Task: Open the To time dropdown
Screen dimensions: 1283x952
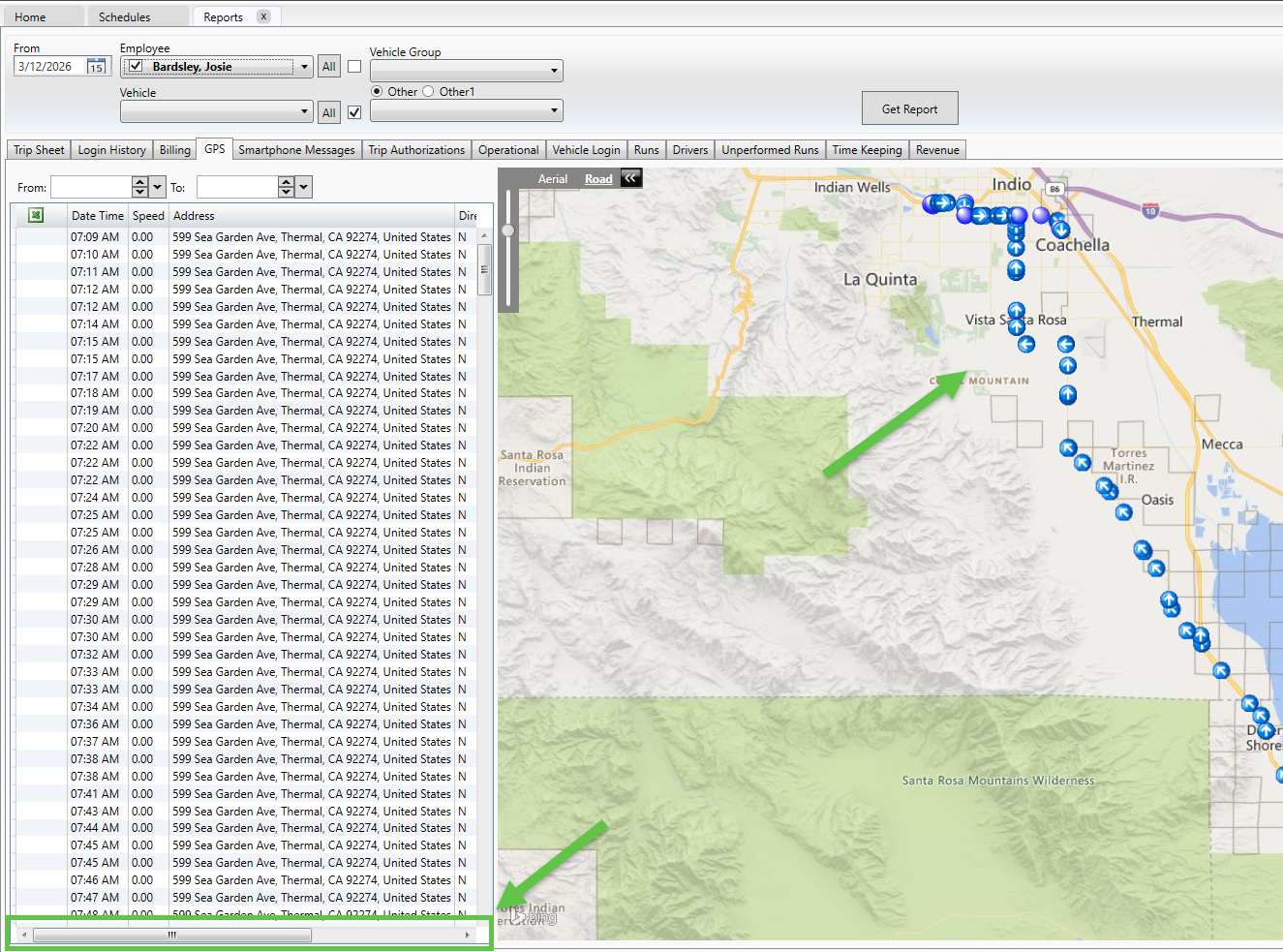Action: coord(304,187)
